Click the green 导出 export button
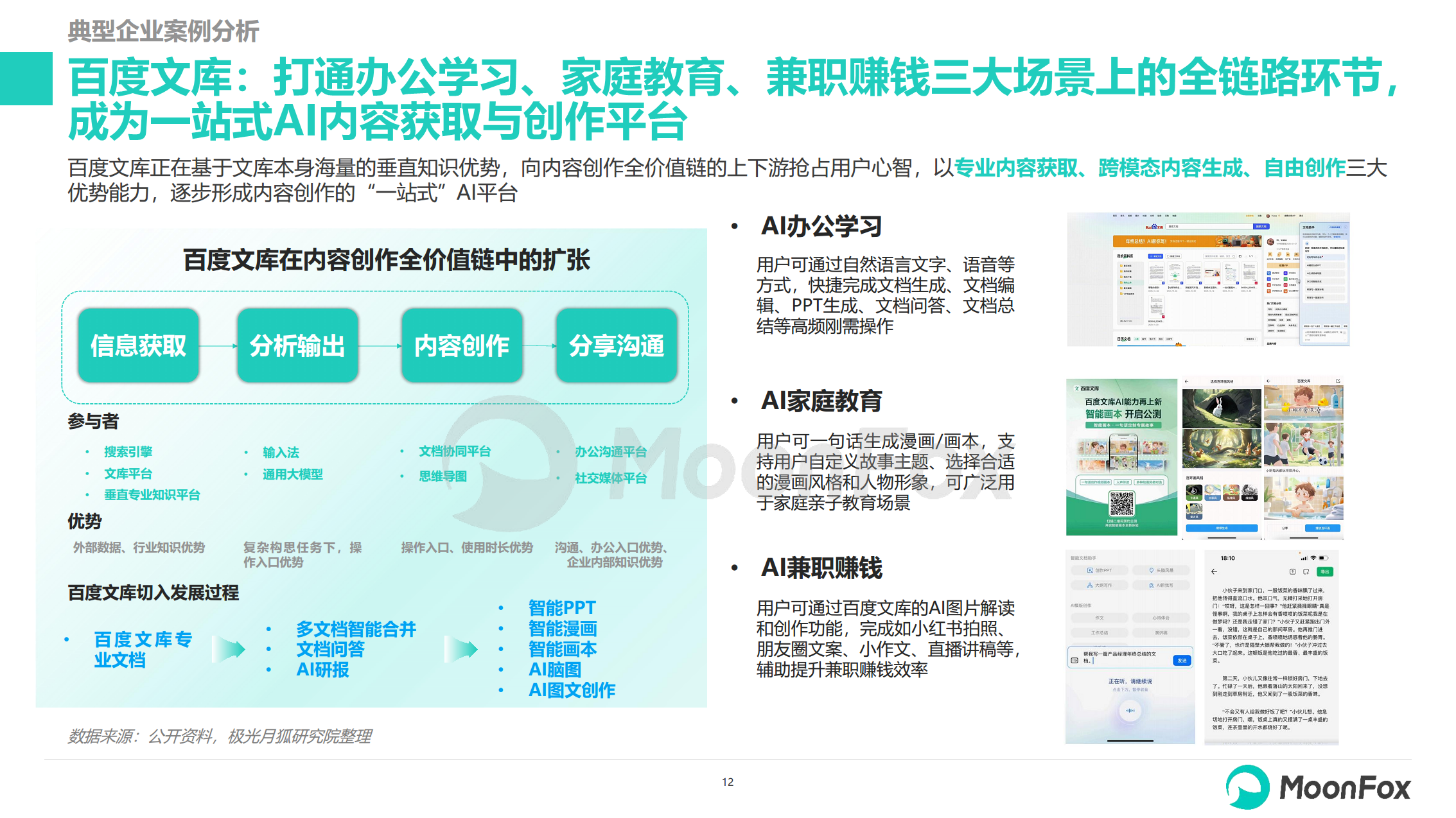The width and height of the screenshot is (1456, 818). tap(1324, 571)
